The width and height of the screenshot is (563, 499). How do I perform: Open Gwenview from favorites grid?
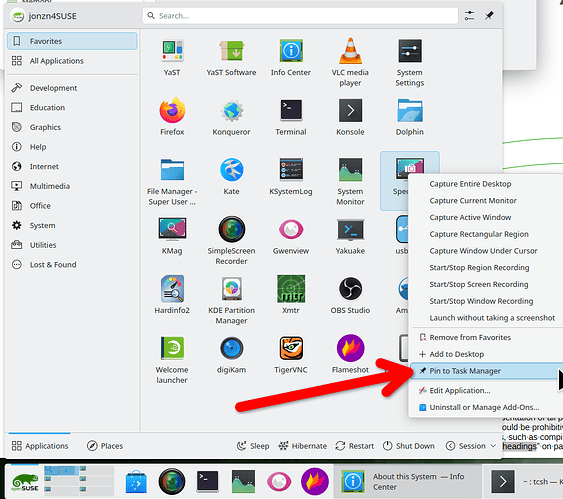[291, 236]
